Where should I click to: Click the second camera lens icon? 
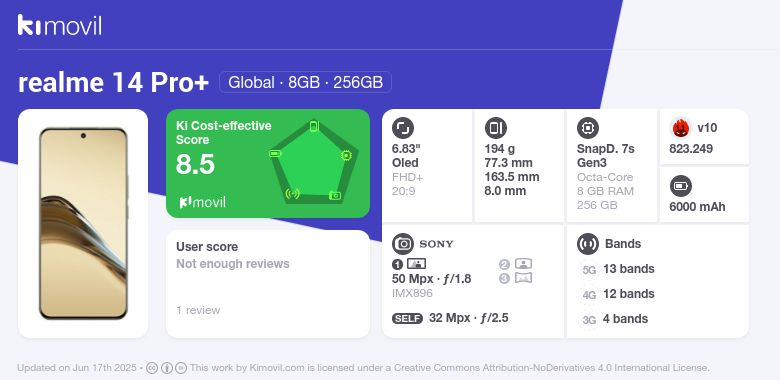[523, 264]
